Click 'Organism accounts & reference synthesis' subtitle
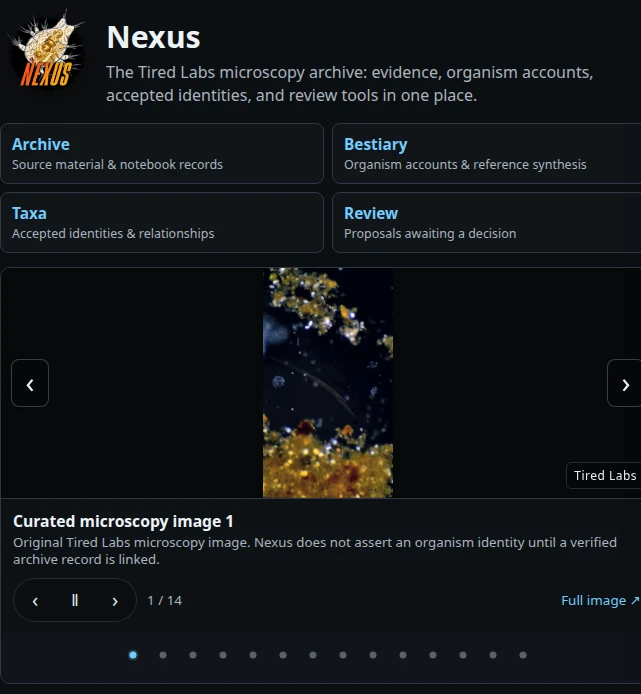The width and height of the screenshot is (641, 694). 465,165
